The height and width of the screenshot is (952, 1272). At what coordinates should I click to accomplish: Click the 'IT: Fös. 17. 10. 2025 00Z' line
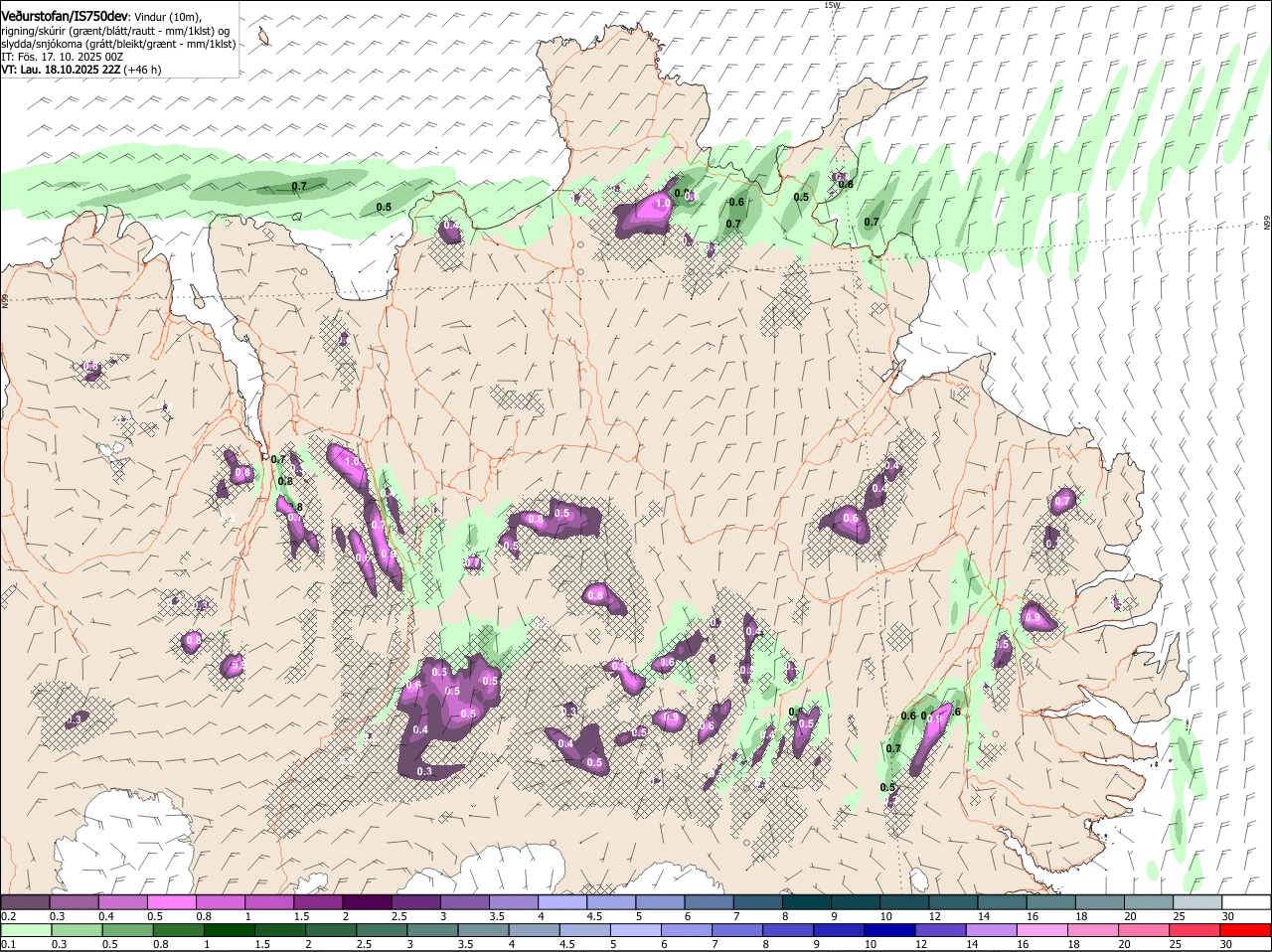[62, 57]
